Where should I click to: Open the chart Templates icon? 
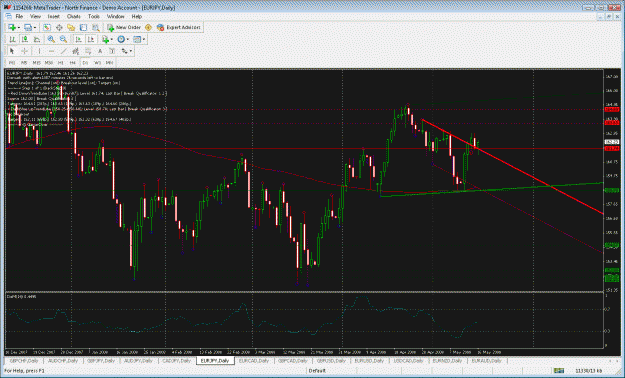coord(137,39)
